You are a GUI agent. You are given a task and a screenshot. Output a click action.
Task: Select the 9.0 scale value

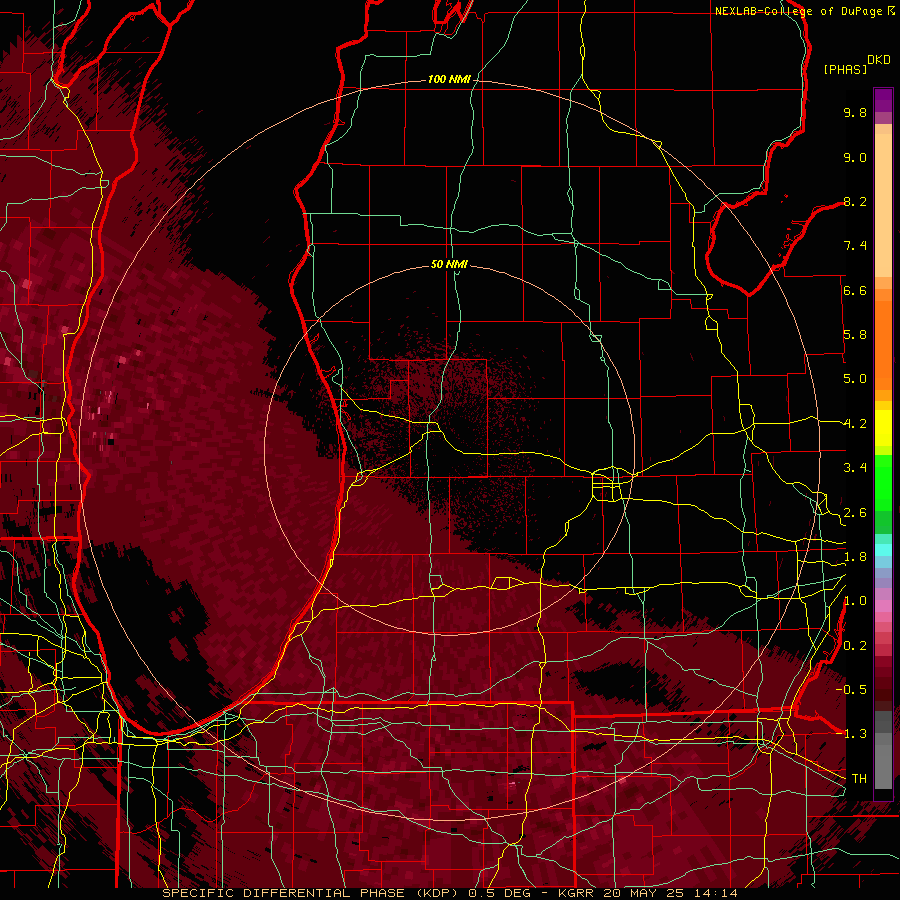[x=855, y=157]
